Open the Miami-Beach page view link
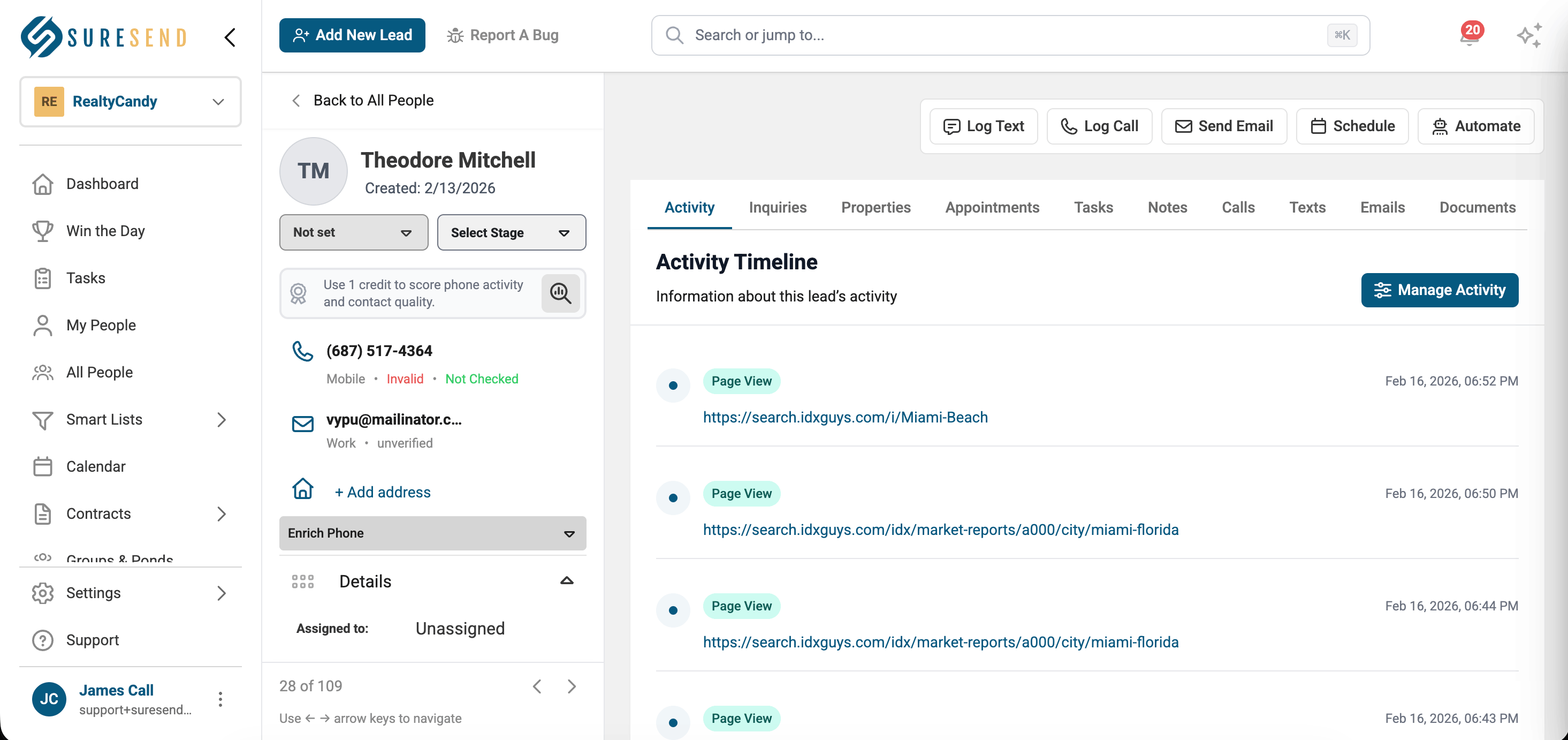This screenshot has height=740, width=1568. 845,417
